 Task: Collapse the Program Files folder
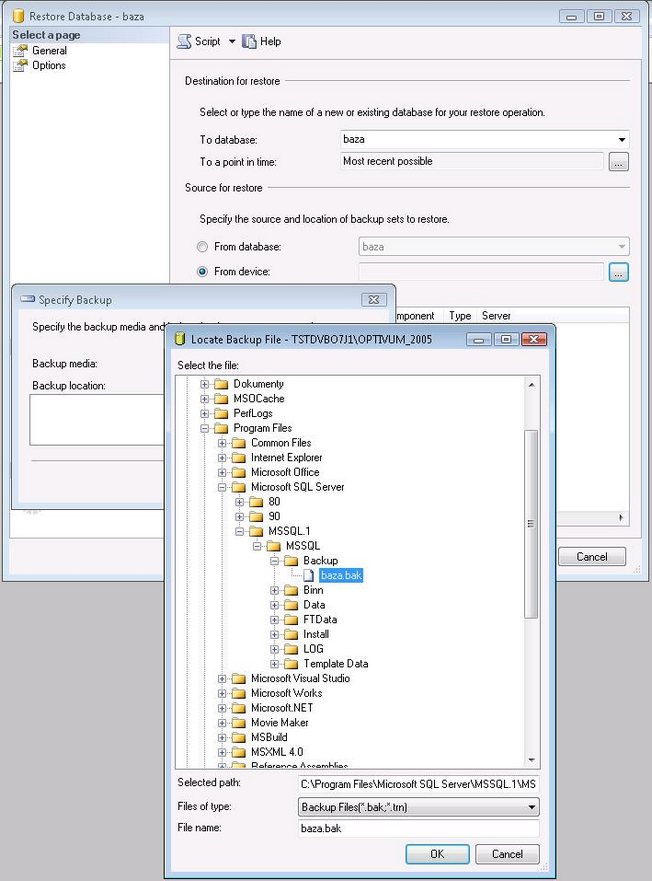tap(205, 428)
